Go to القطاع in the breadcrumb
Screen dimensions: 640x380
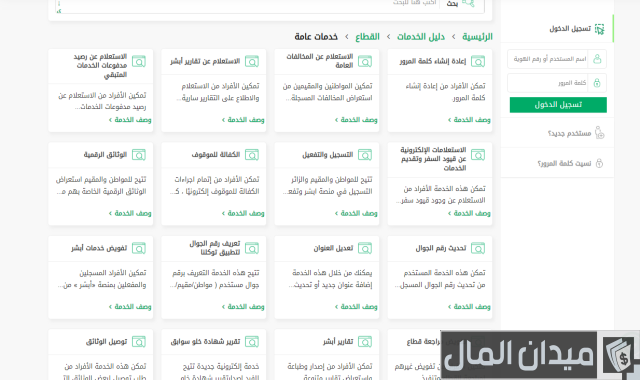pos(367,37)
